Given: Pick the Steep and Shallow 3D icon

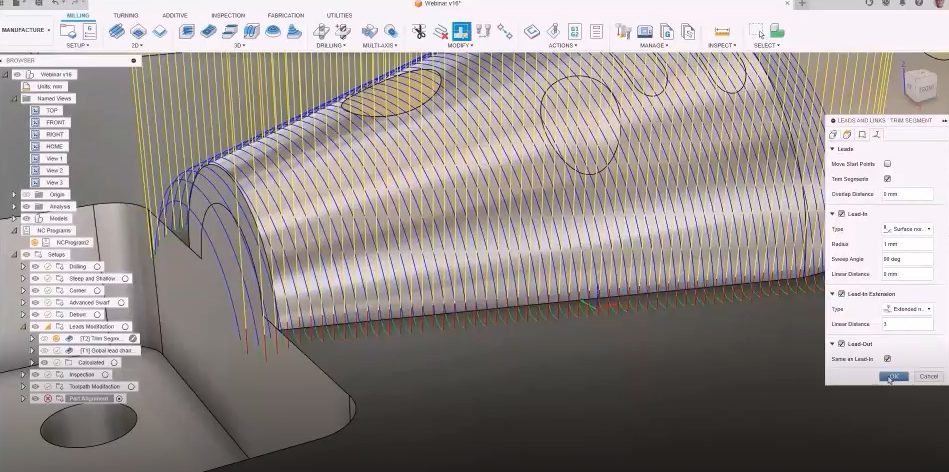Looking at the screenshot, I should 230,31.
